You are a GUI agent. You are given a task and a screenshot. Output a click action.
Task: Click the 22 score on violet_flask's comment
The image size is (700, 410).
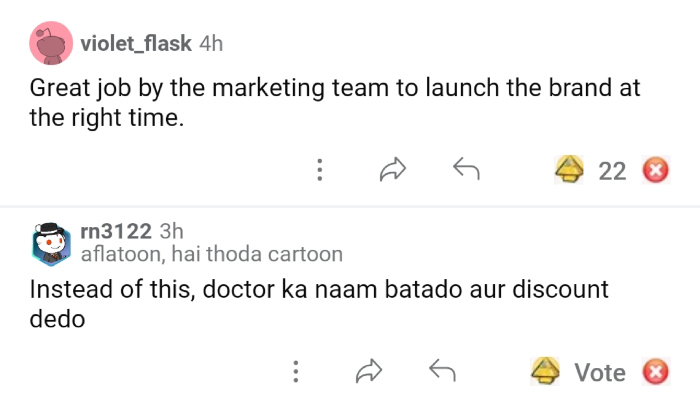[612, 171]
